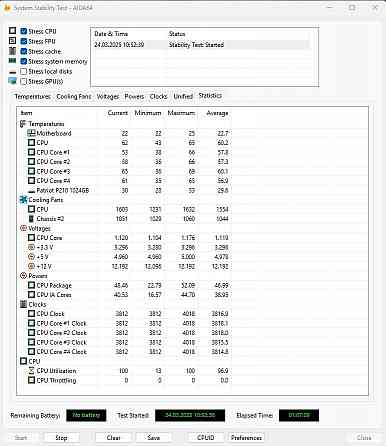Click the Status log column header
Screen dimensions: 386x446
(177, 34)
